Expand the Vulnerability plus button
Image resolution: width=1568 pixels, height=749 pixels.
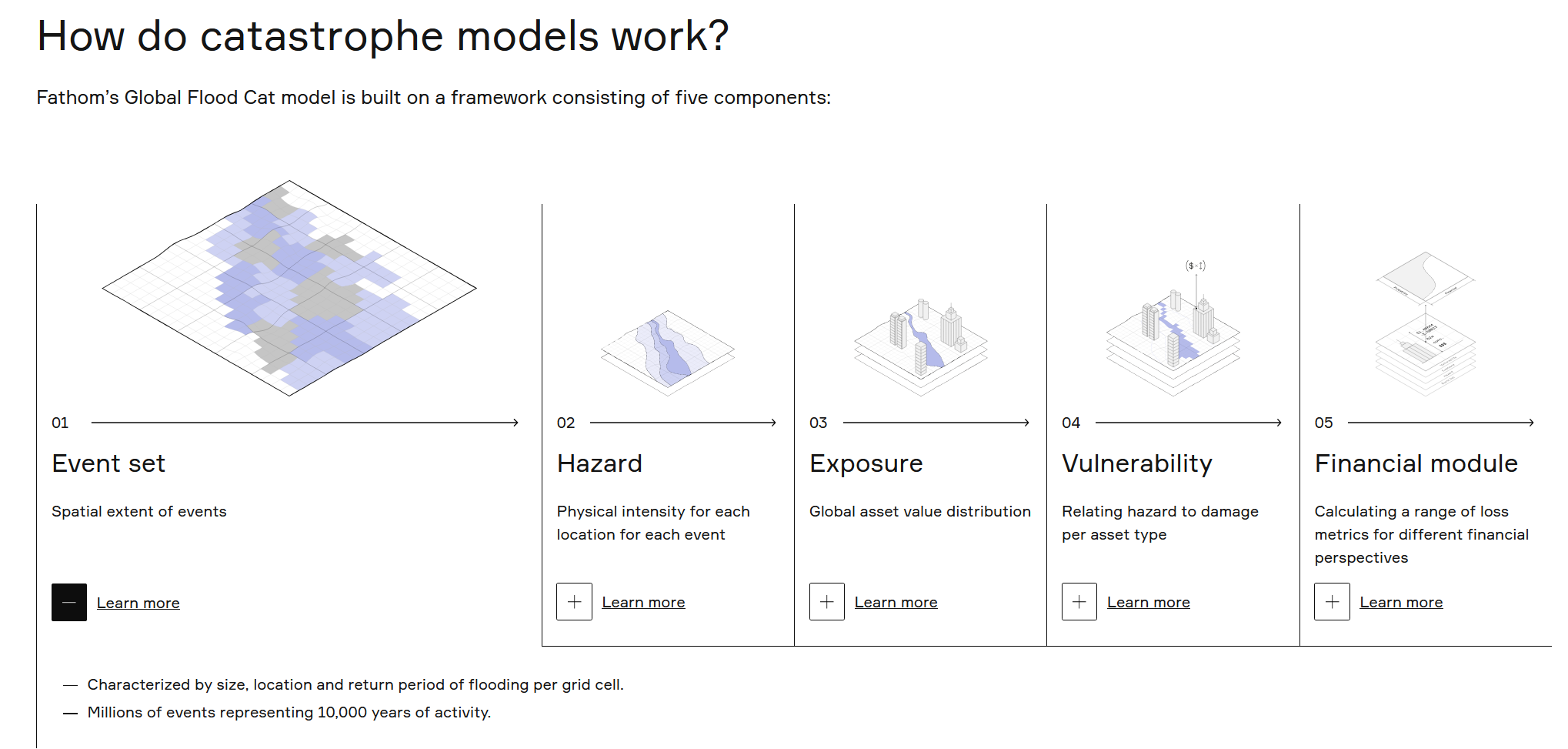tap(1079, 601)
